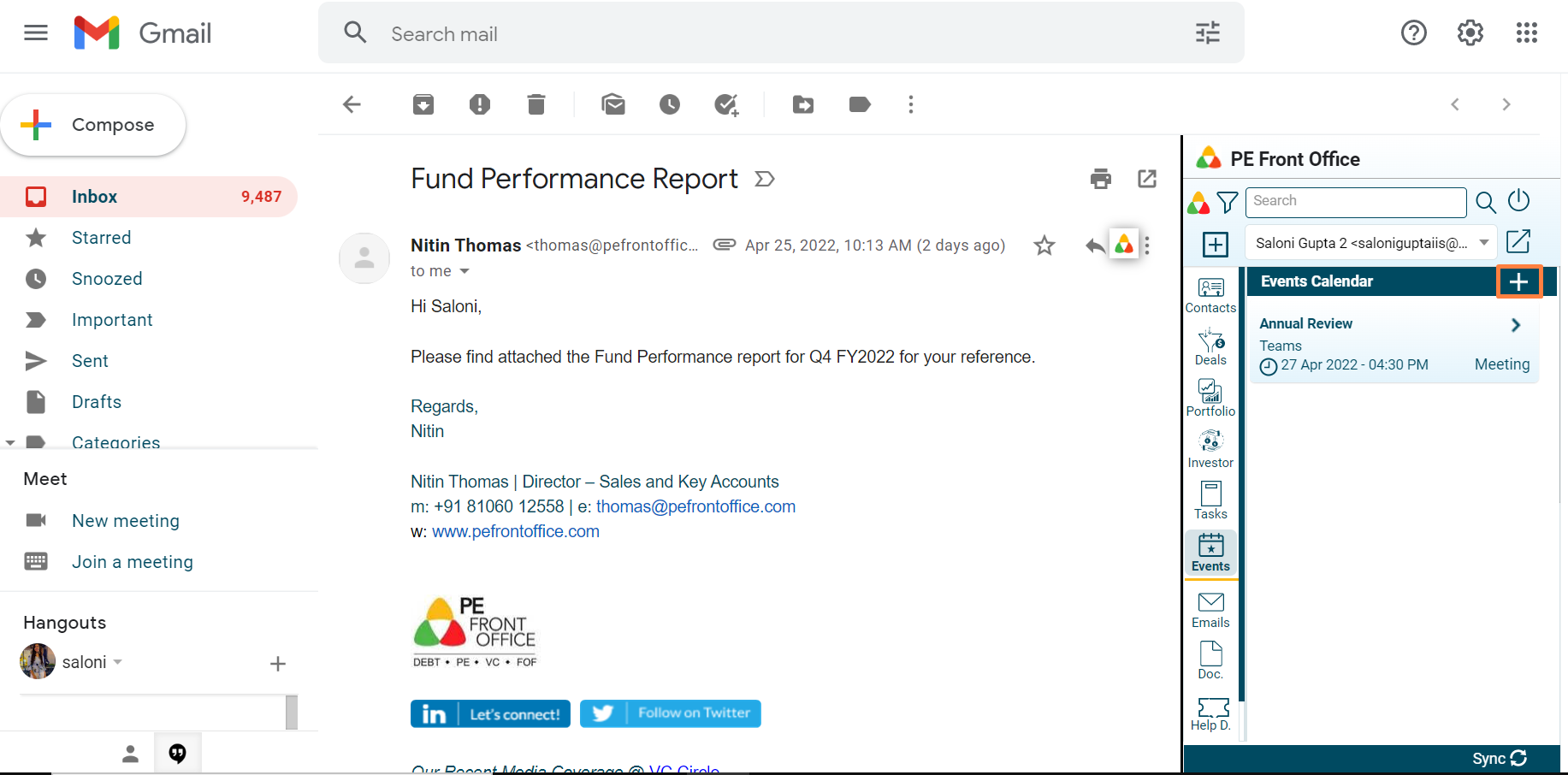1568x775 pixels.
Task: Open the Portfolio section in sidebar
Action: [1210, 399]
